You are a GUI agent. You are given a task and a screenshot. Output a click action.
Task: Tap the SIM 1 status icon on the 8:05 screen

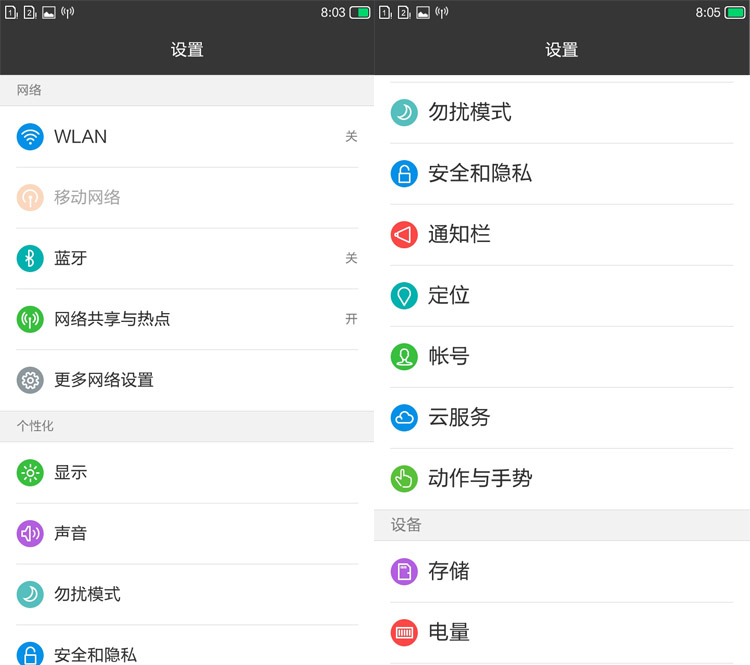[386, 12]
